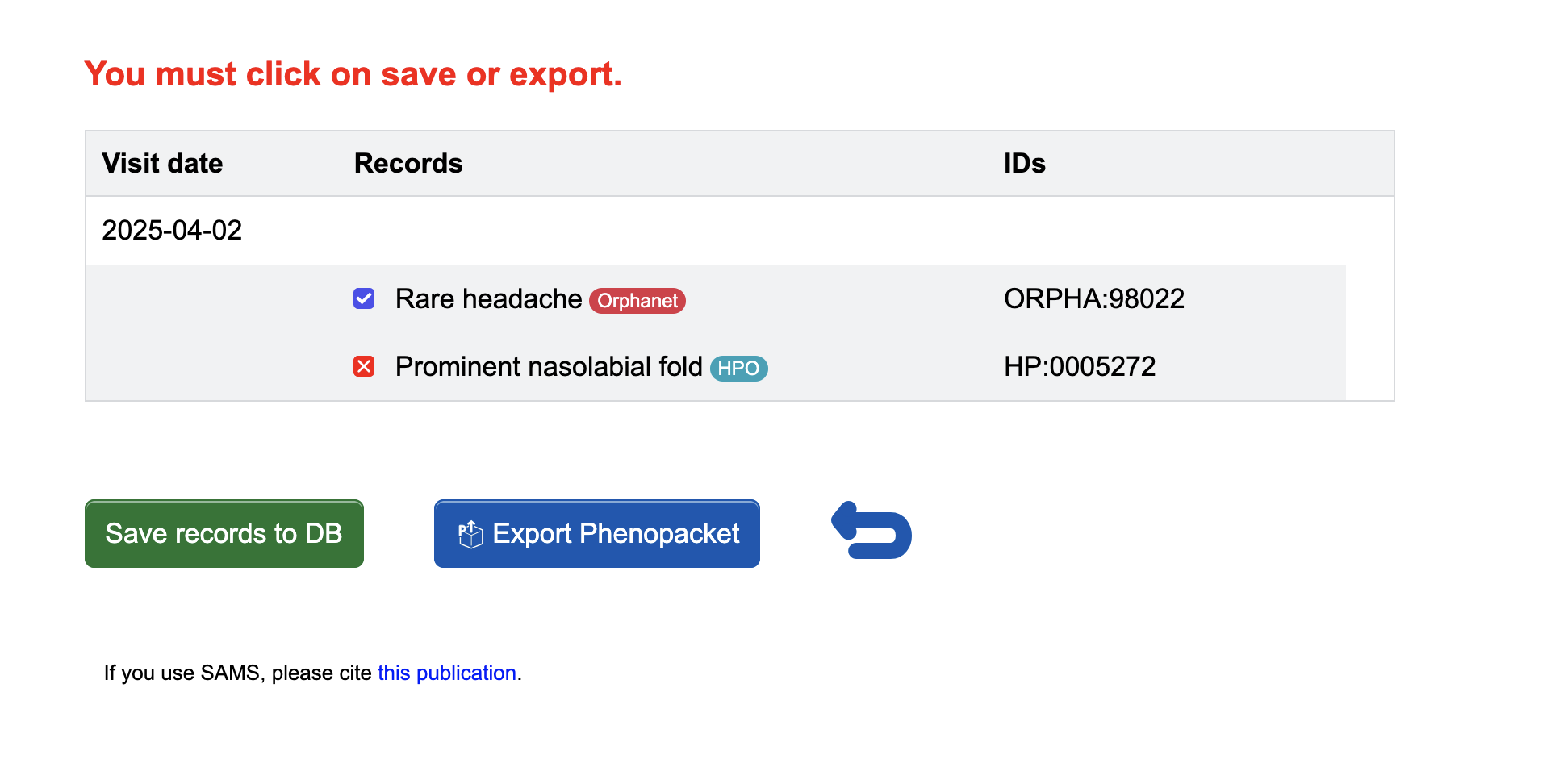Click the Save records to DB button

[224, 534]
